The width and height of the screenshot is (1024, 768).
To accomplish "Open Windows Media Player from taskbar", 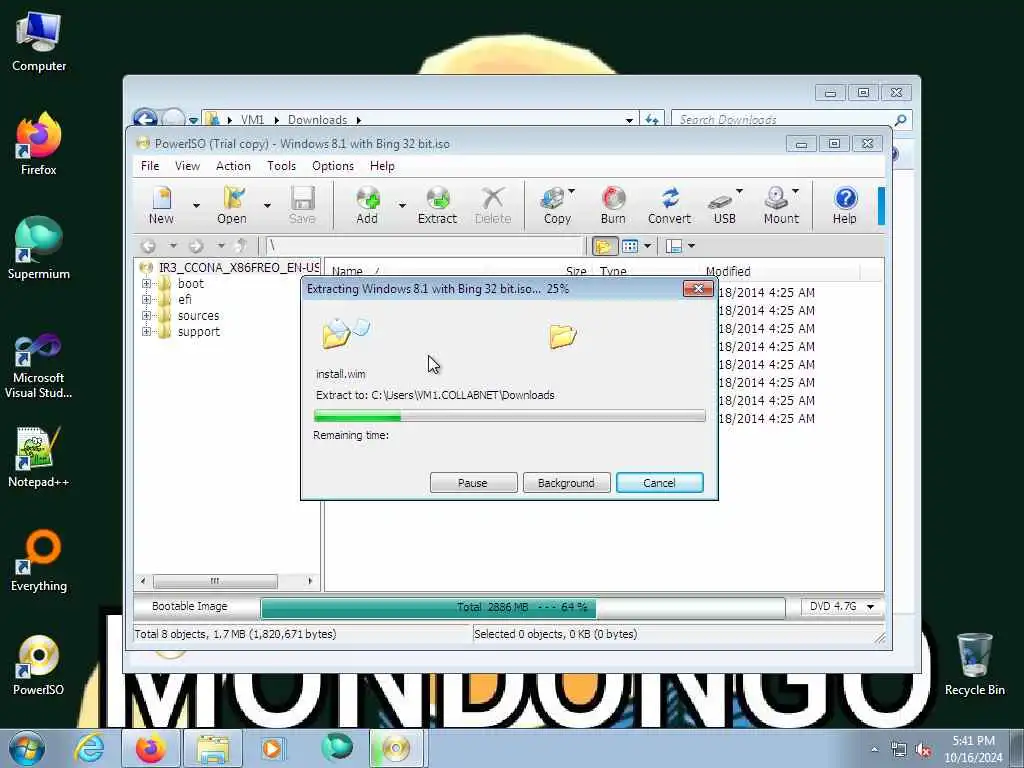I will pos(272,748).
